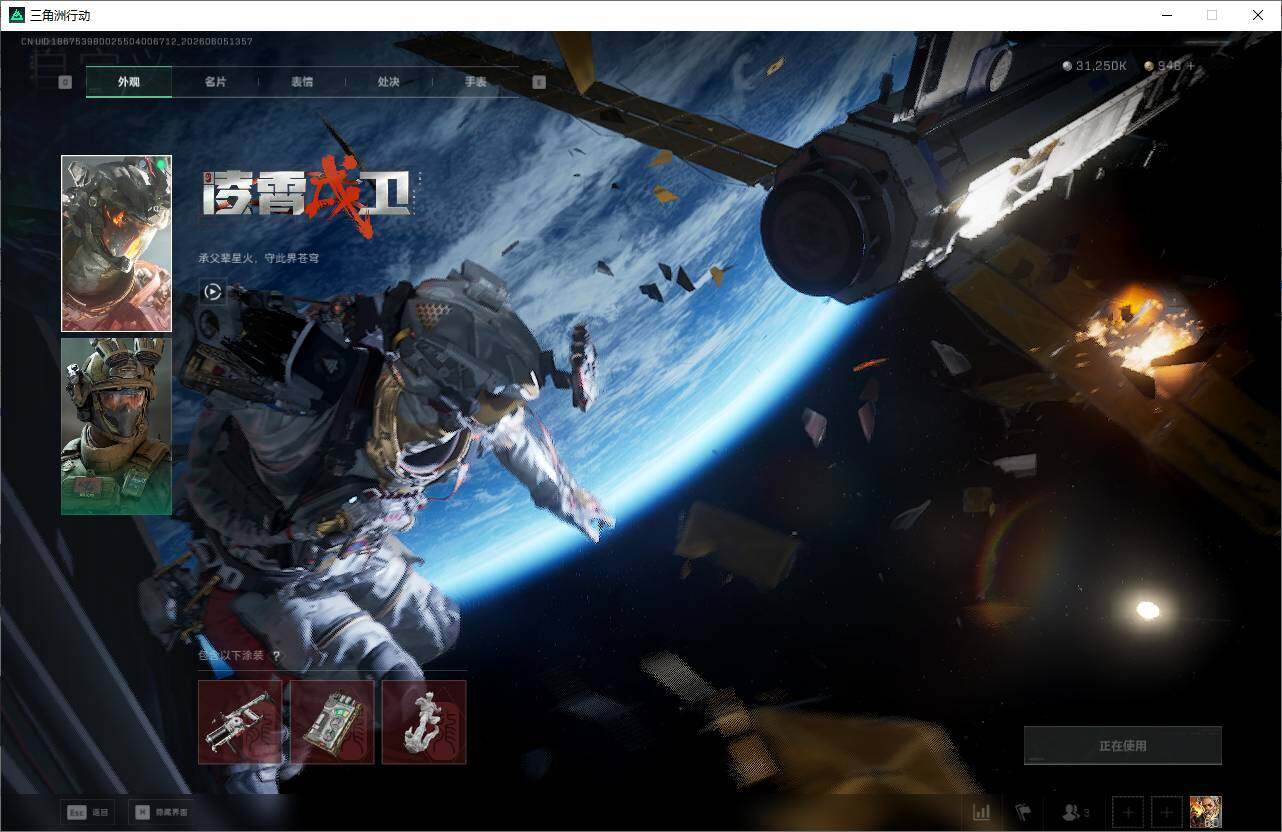This screenshot has width=1282, height=832.
Task: Click the gold coin currency icon
Action: pos(1149,66)
